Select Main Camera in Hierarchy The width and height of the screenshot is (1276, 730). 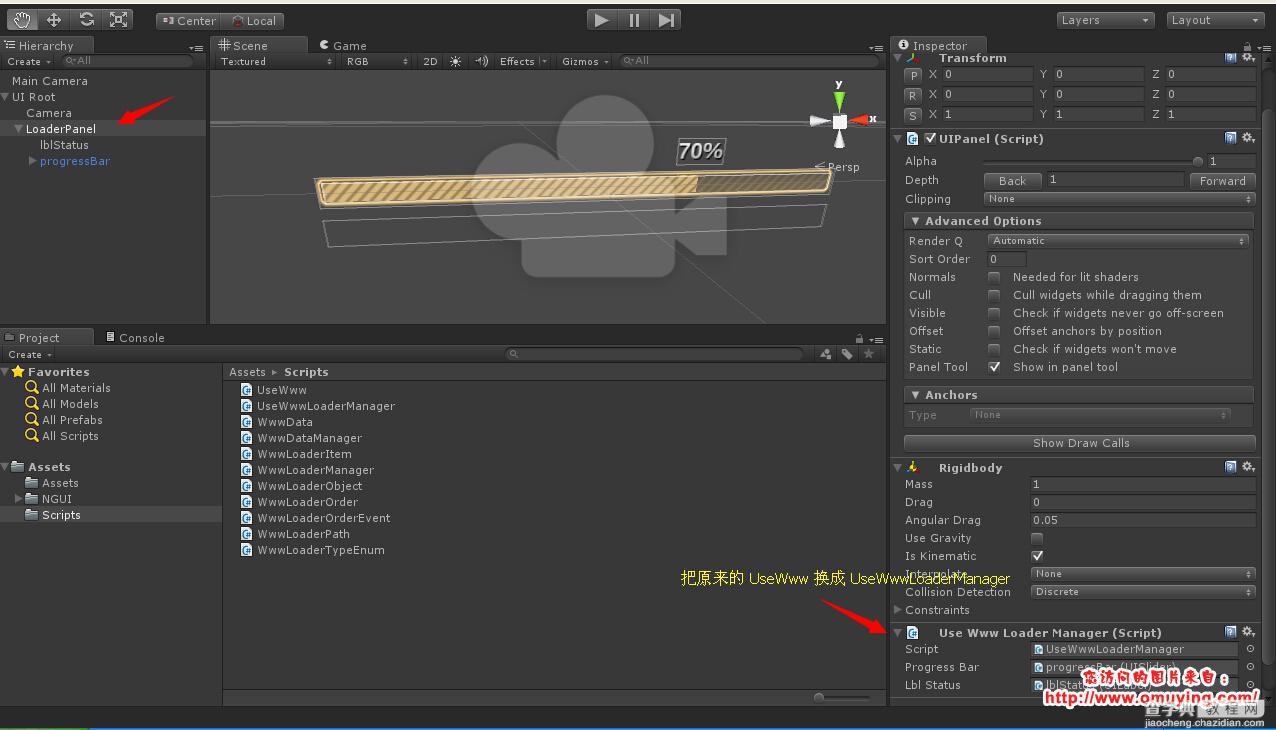click(x=50, y=81)
